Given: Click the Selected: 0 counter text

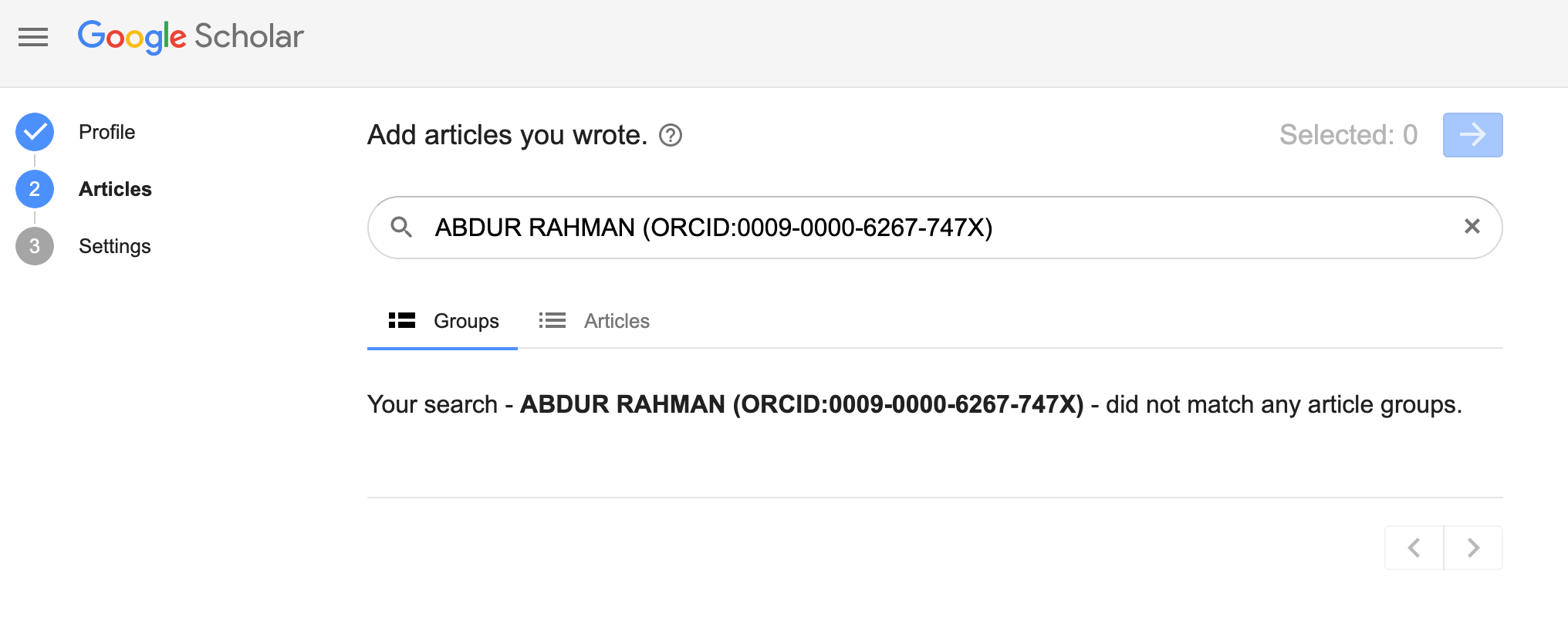Looking at the screenshot, I should (x=1348, y=135).
